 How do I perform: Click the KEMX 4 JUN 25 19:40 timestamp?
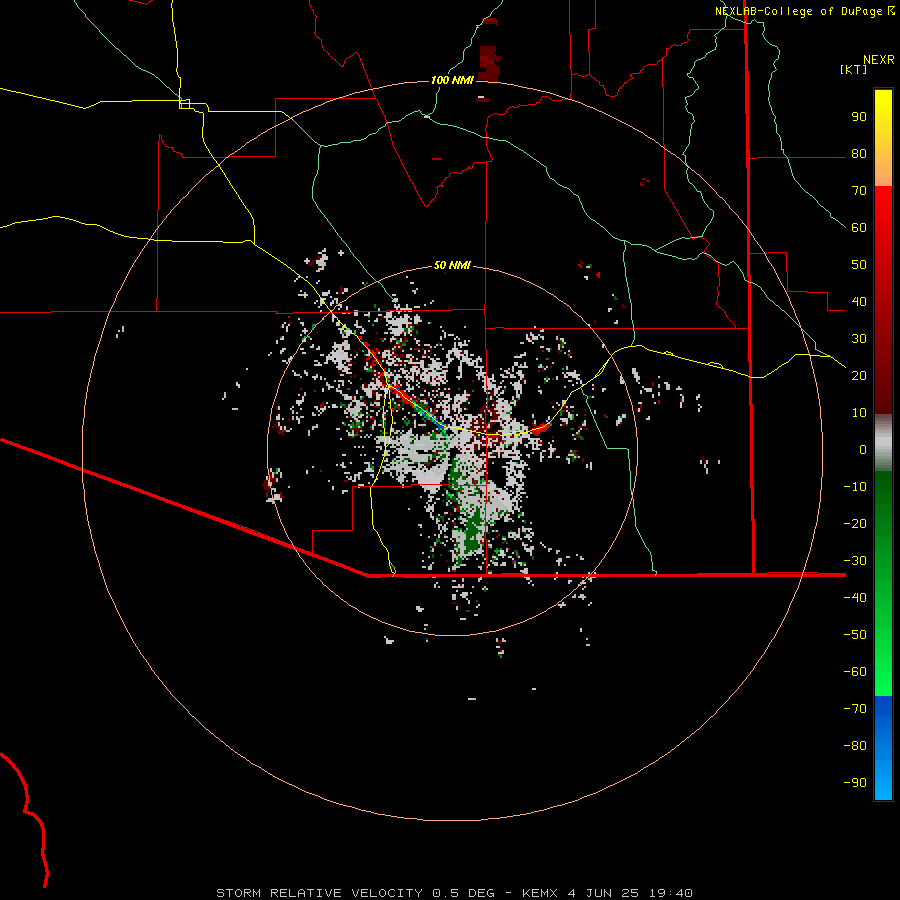pos(607,893)
